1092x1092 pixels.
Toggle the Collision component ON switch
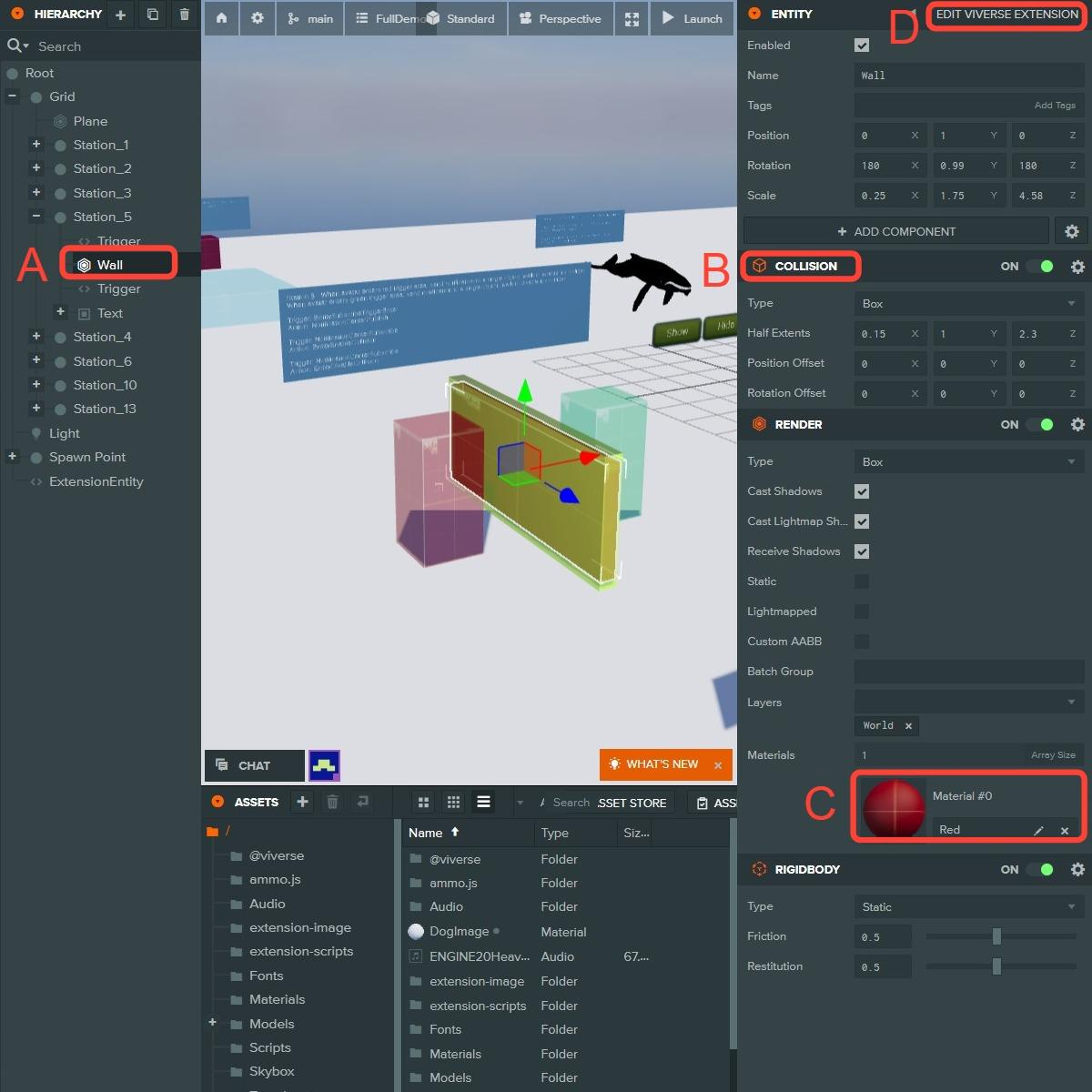click(1039, 267)
